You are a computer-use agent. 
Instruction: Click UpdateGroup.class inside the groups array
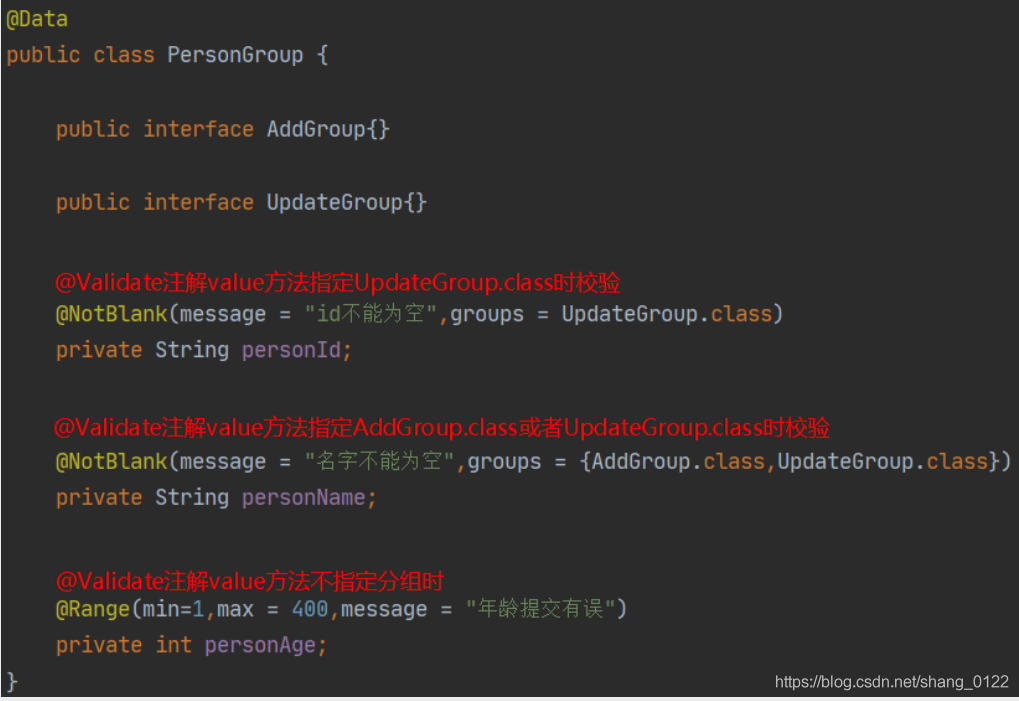tap(883, 461)
